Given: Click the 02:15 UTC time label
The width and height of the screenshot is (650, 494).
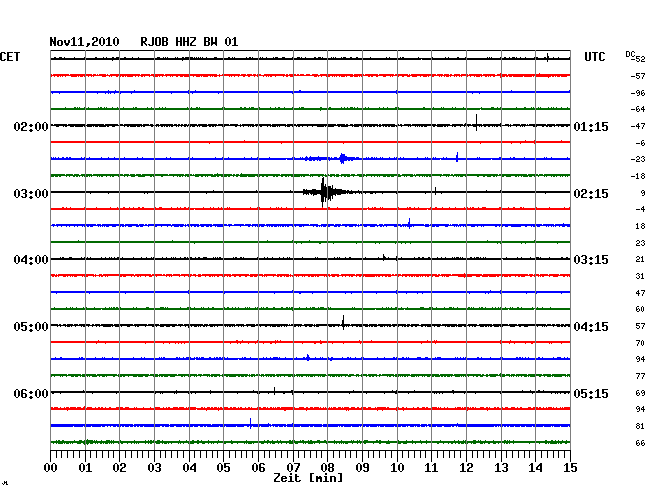Looking at the screenshot, I should (x=591, y=194).
